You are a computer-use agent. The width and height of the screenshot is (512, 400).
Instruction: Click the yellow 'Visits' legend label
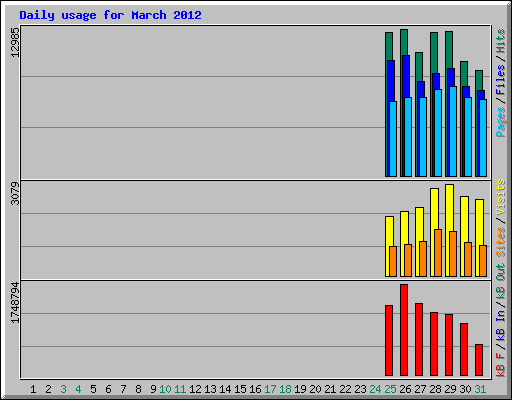pyautogui.click(x=500, y=197)
